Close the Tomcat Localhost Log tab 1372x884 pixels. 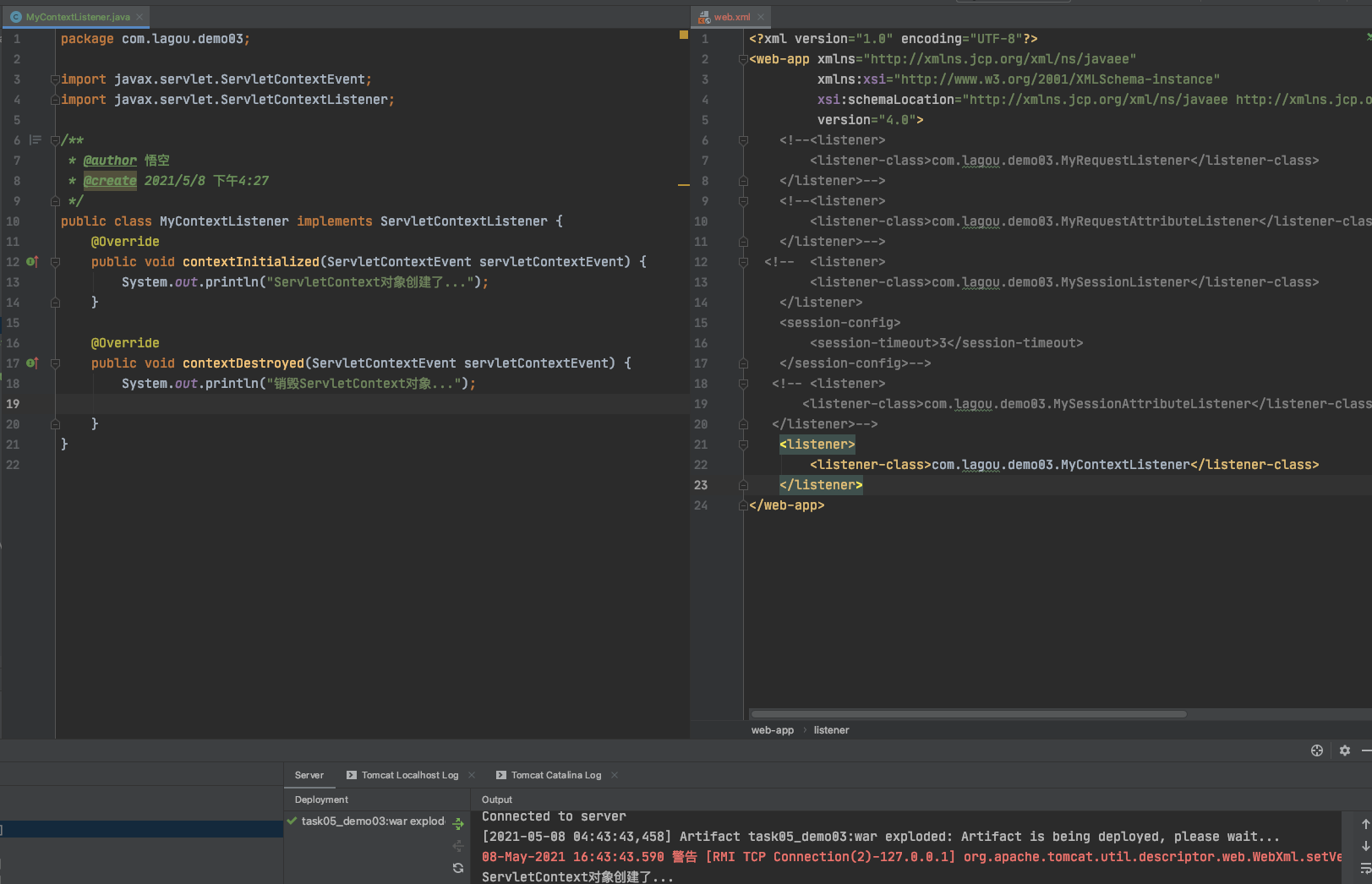click(x=472, y=775)
